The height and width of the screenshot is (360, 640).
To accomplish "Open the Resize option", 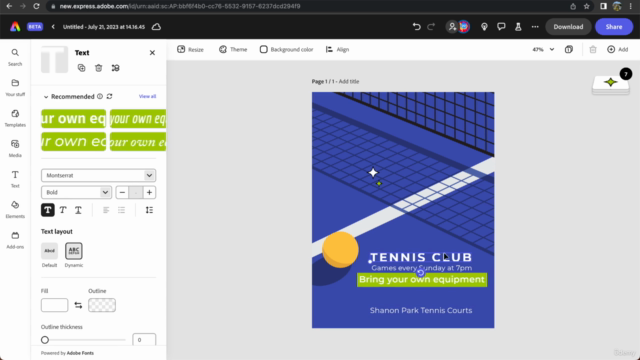I will click(190, 49).
